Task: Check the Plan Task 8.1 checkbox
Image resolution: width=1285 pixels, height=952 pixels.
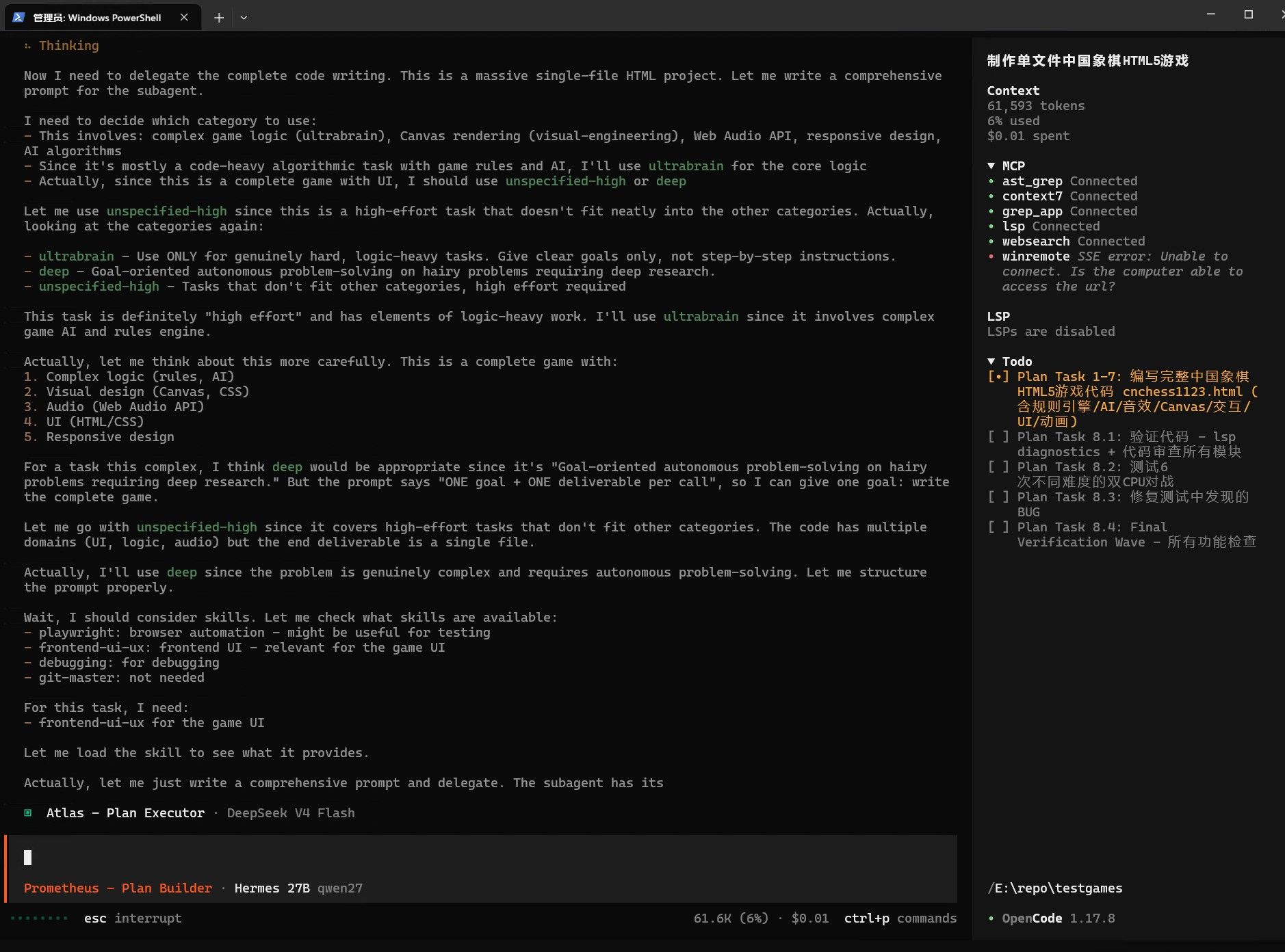Action: coord(998,436)
